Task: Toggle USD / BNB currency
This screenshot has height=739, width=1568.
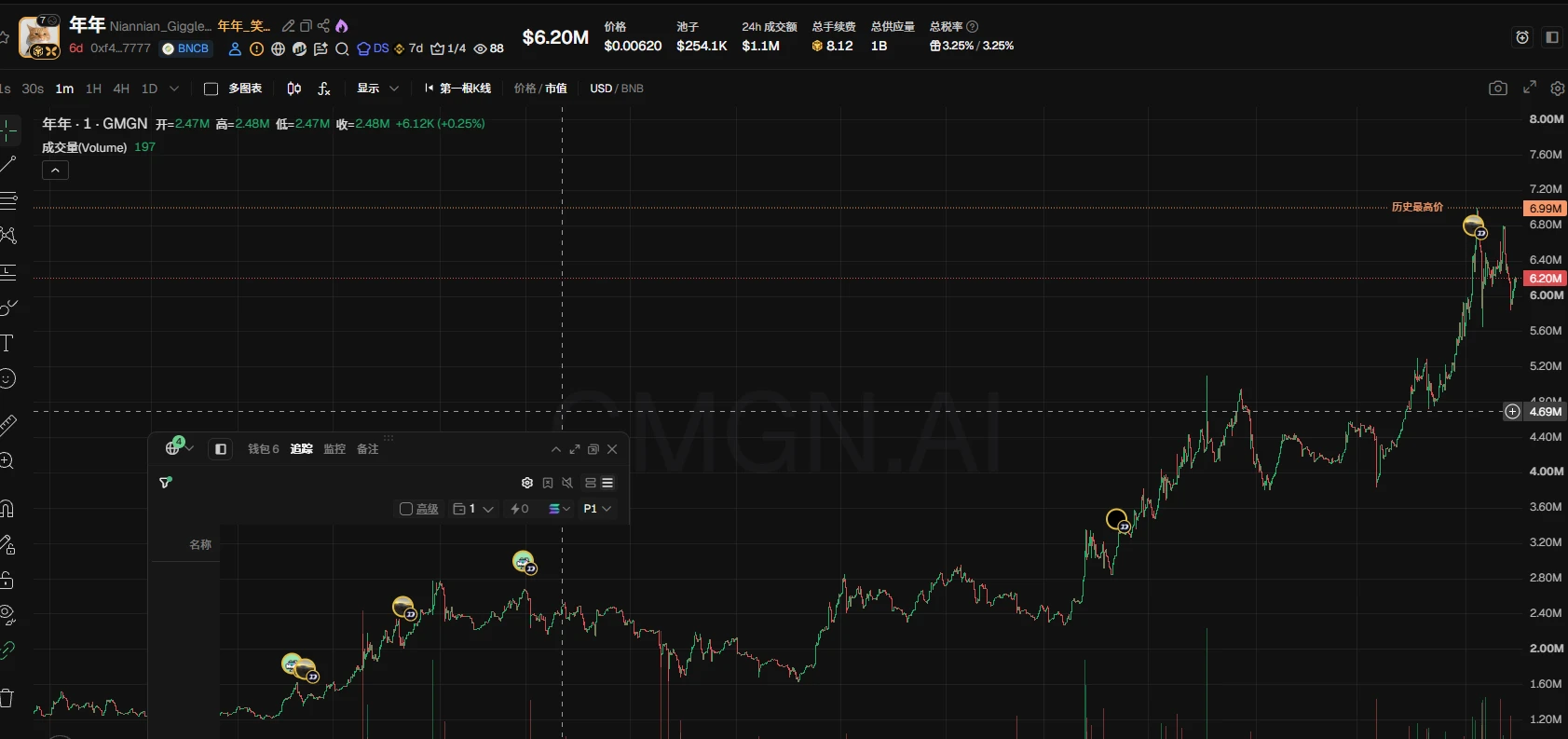Action: coord(617,89)
